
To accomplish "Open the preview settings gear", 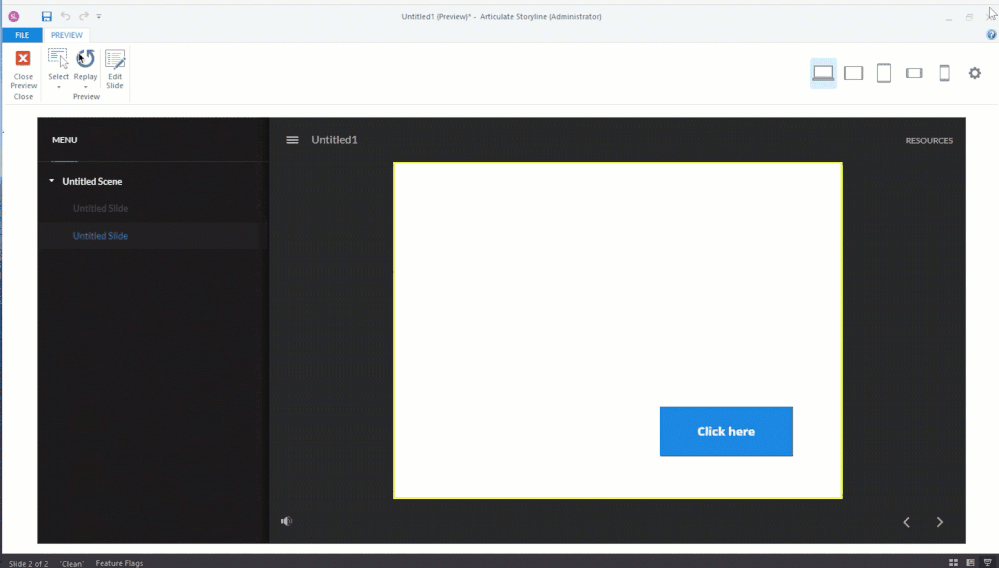I will (x=975, y=73).
